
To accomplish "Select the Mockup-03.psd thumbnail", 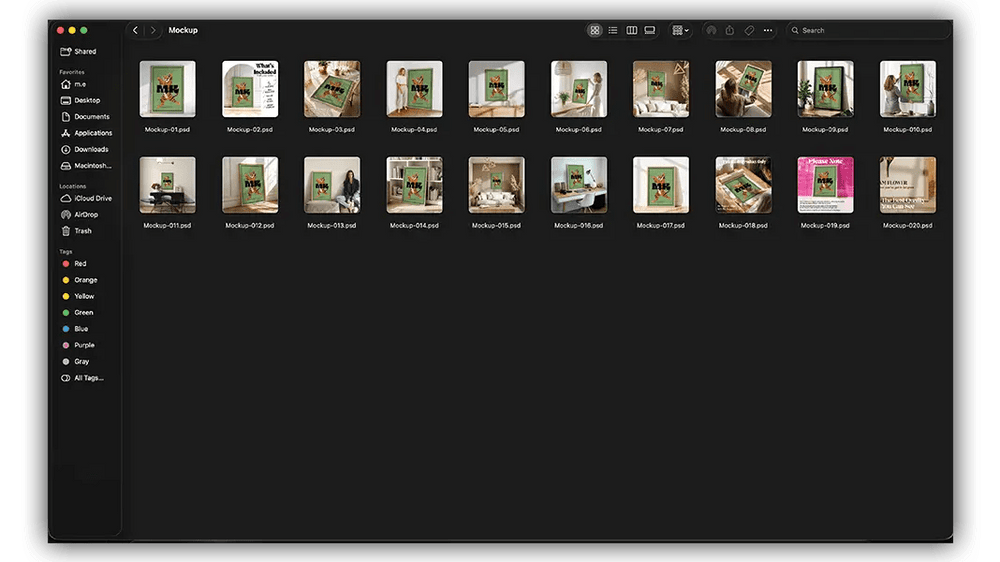I will 332,89.
